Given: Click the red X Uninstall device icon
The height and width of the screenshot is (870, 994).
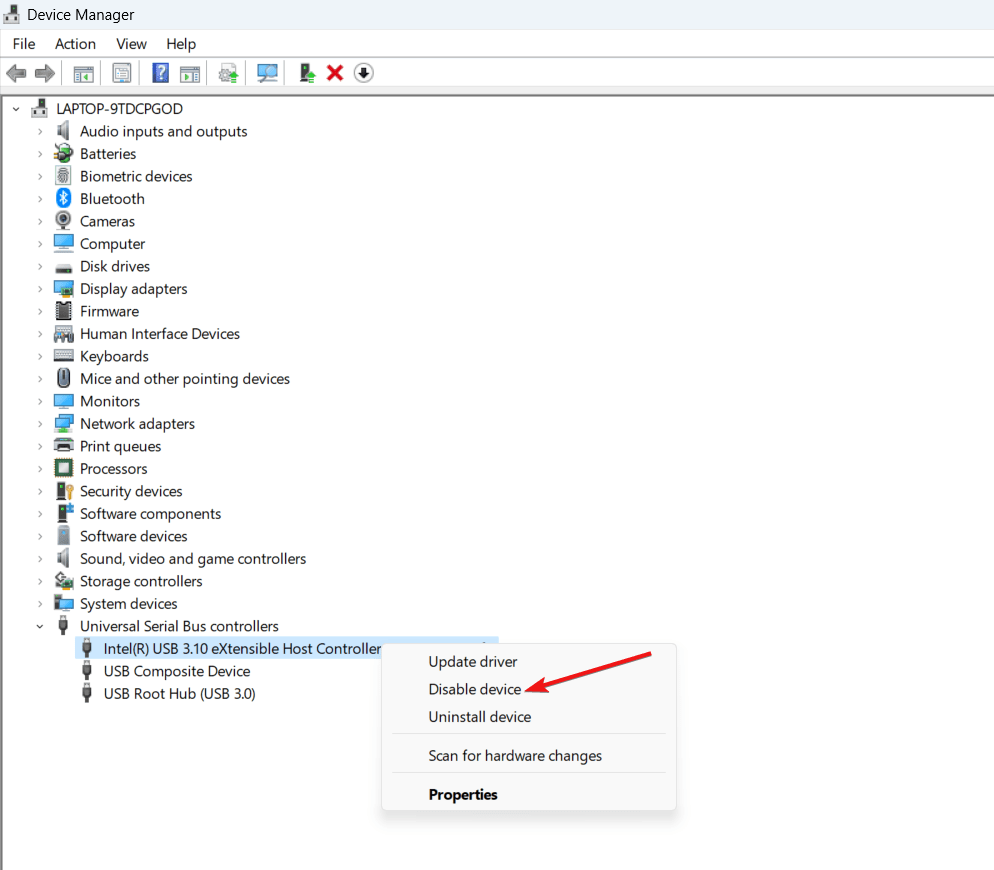Looking at the screenshot, I should 335,74.
